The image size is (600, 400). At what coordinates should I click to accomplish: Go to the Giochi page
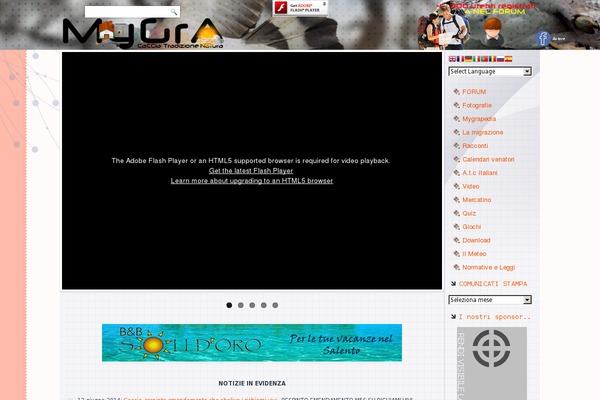471,227
